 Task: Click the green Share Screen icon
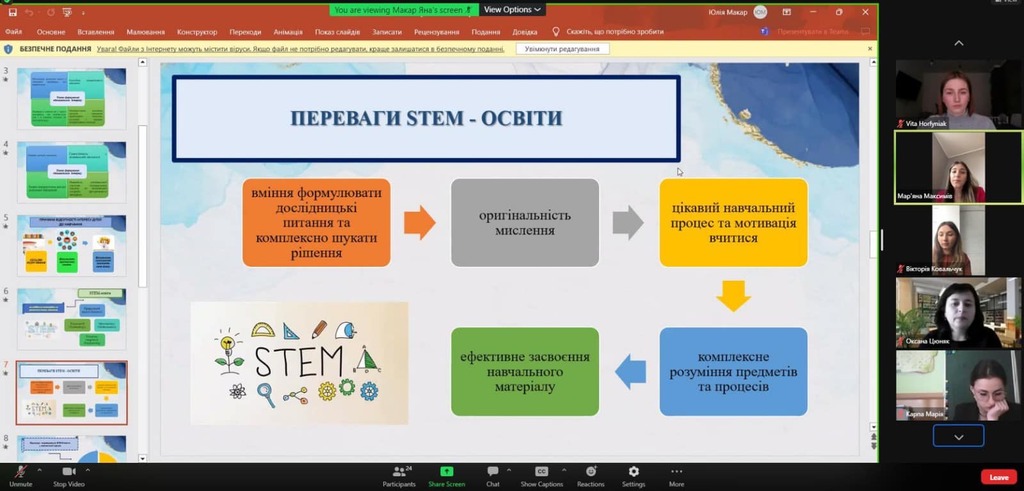447,472
